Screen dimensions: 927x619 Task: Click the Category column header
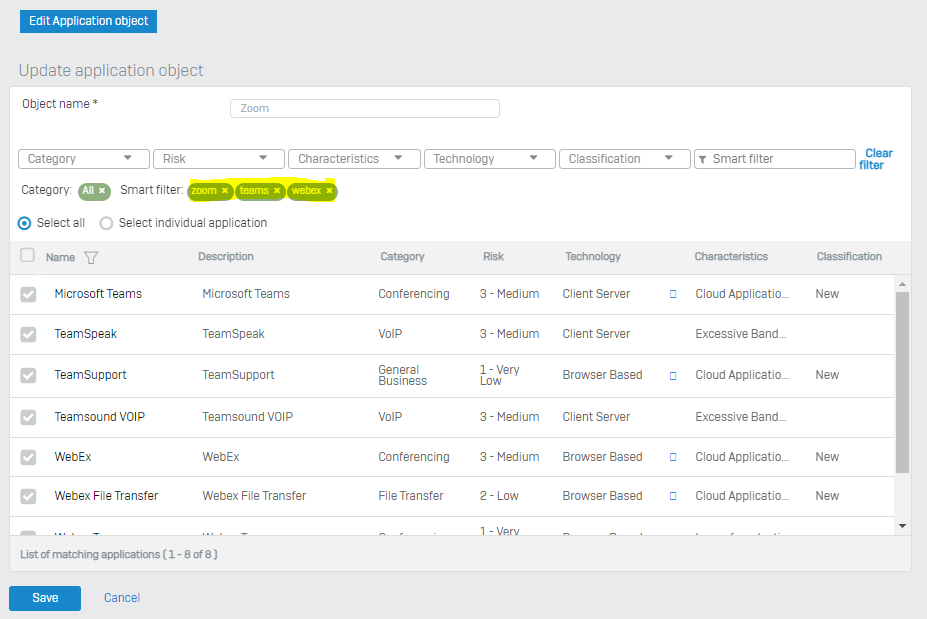click(402, 257)
